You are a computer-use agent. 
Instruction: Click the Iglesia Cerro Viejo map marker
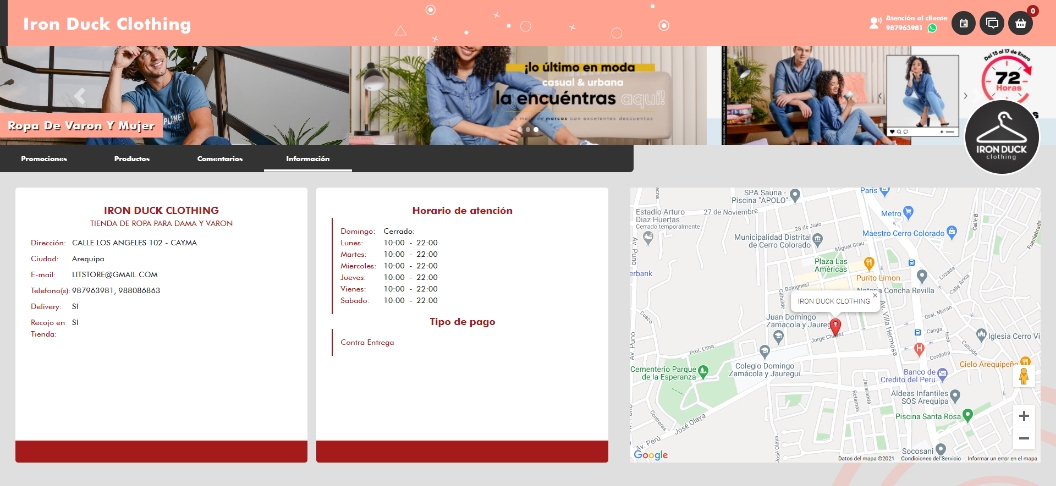click(x=980, y=335)
